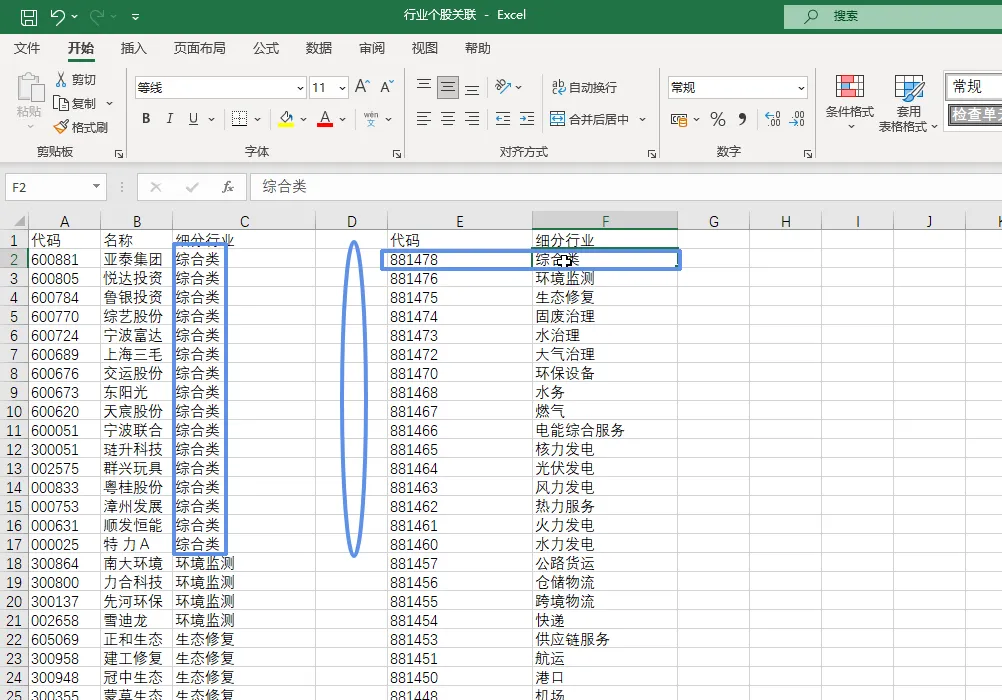
Task: Apply yellow fill color to cell
Action: (x=286, y=119)
